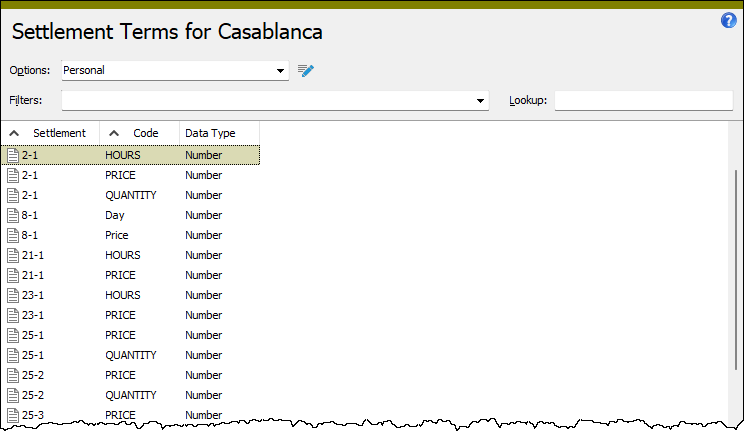The image size is (744, 434).
Task: Toggle sort arrow on Settlement column
Action: (14, 133)
